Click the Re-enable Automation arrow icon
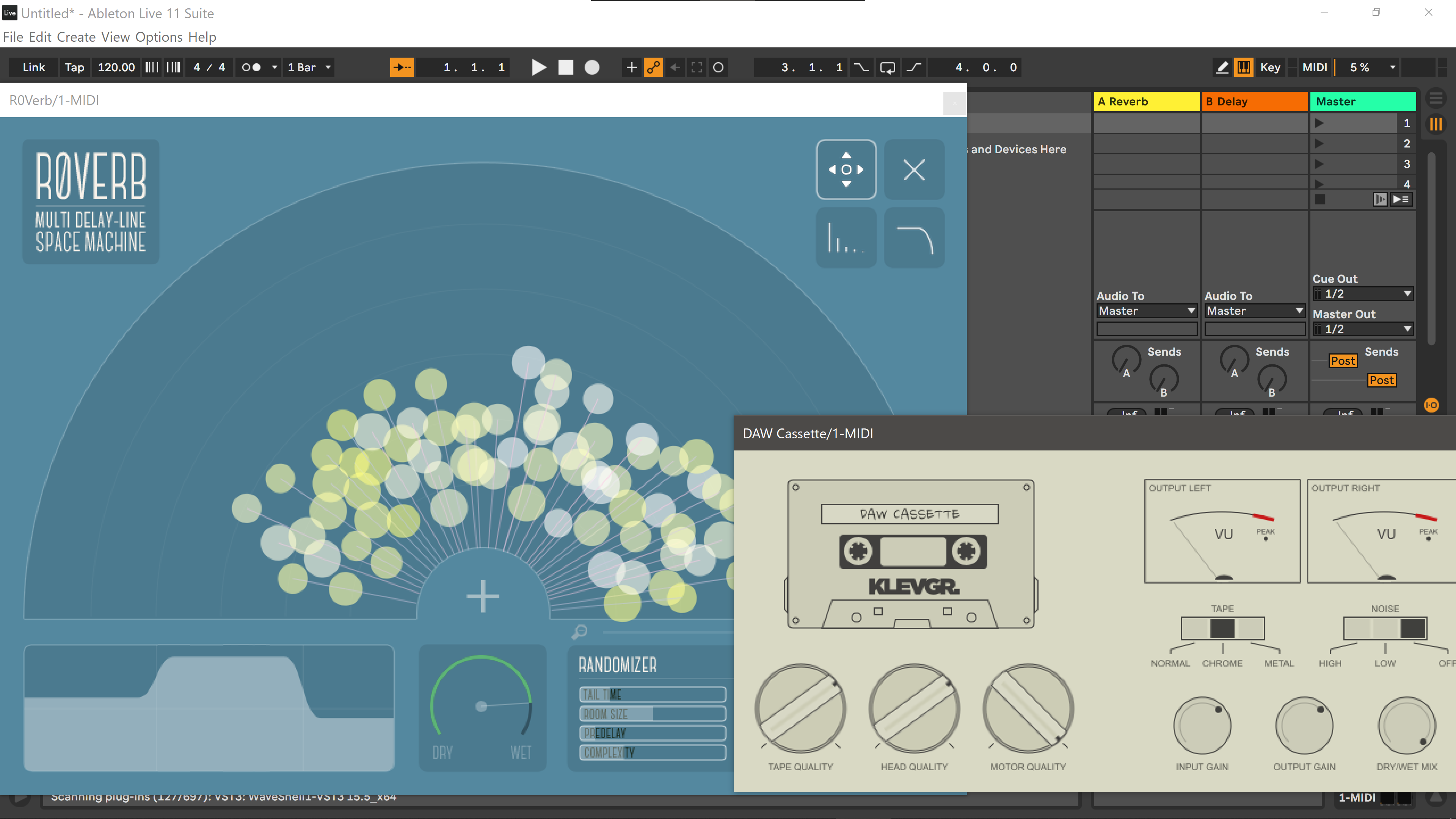The height and width of the screenshot is (819, 1456). (x=675, y=67)
